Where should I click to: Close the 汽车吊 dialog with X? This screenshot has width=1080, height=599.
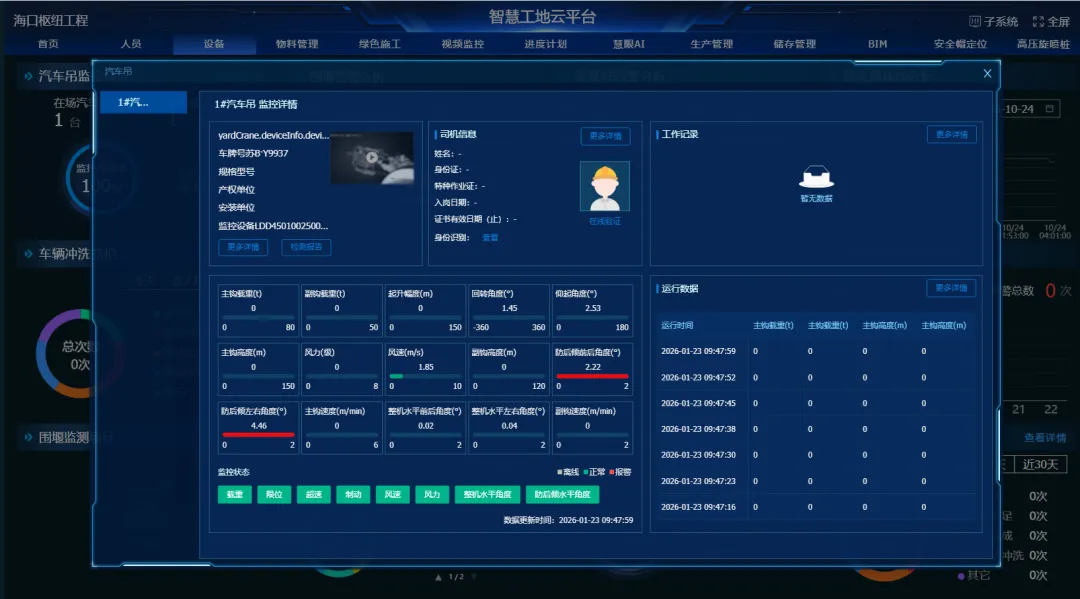[x=987, y=73]
